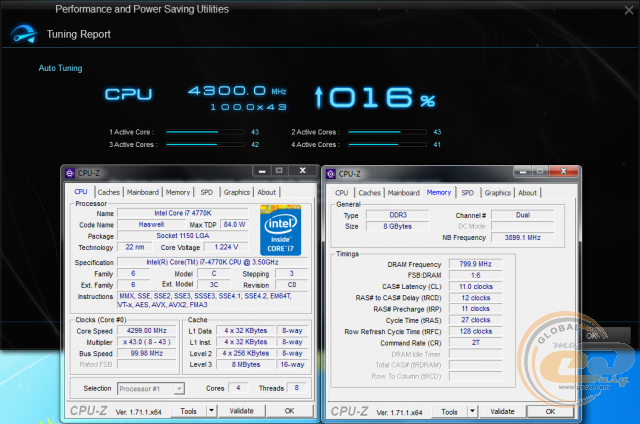Click the Row Refresh Cycle Time value 128 clocks
The width and height of the screenshot is (640, 424).
[x=476, y=331]
